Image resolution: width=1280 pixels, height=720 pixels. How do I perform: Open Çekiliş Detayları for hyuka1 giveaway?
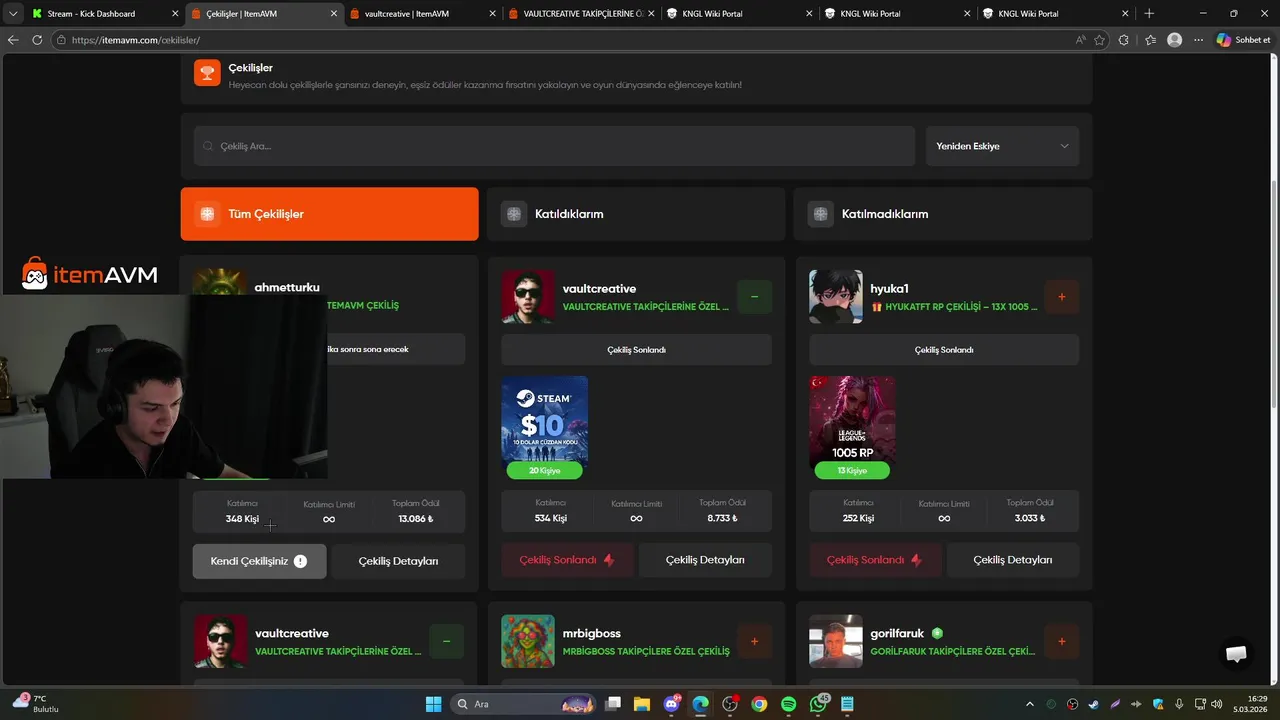[x=1013, y=560]
